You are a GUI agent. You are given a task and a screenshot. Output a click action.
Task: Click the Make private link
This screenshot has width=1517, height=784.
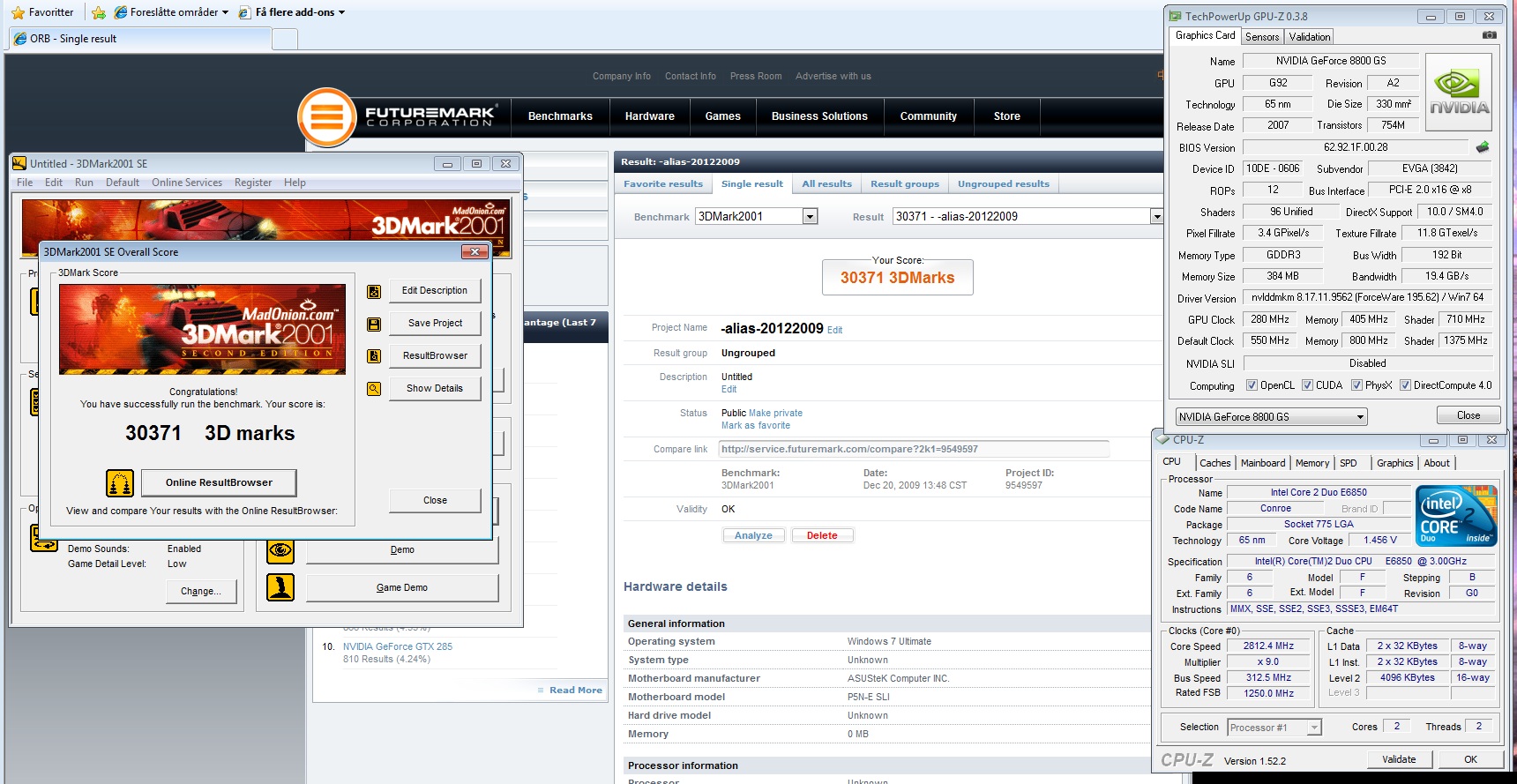775,413
